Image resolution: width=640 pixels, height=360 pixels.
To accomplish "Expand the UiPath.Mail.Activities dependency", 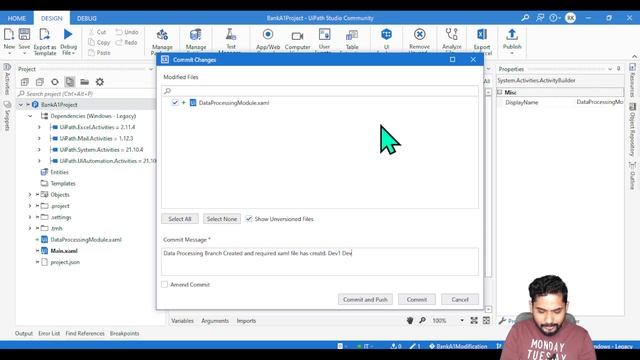I will click(x=39, y=139).
